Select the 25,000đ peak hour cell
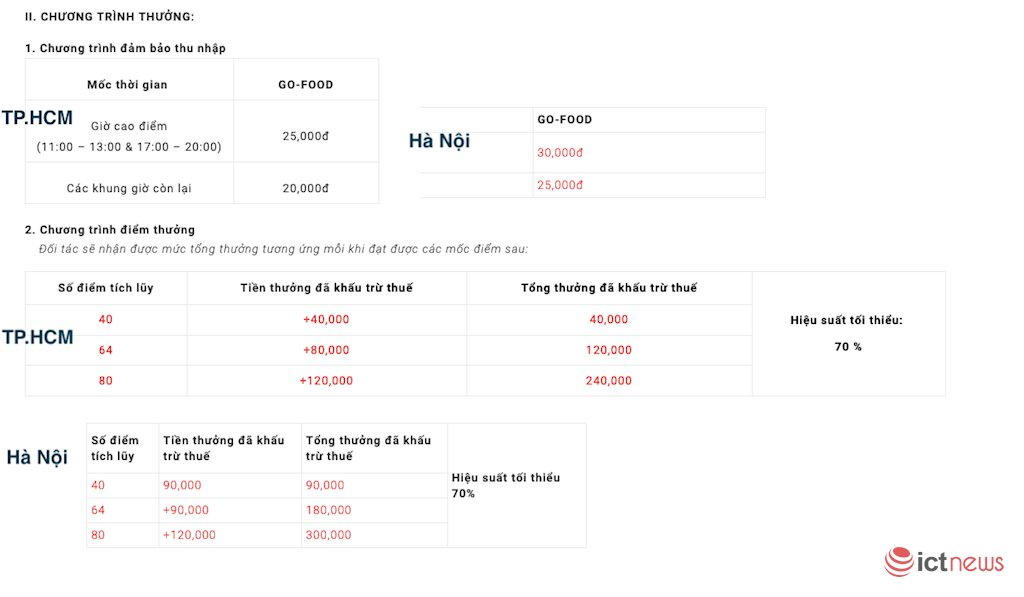 [305, 136]
